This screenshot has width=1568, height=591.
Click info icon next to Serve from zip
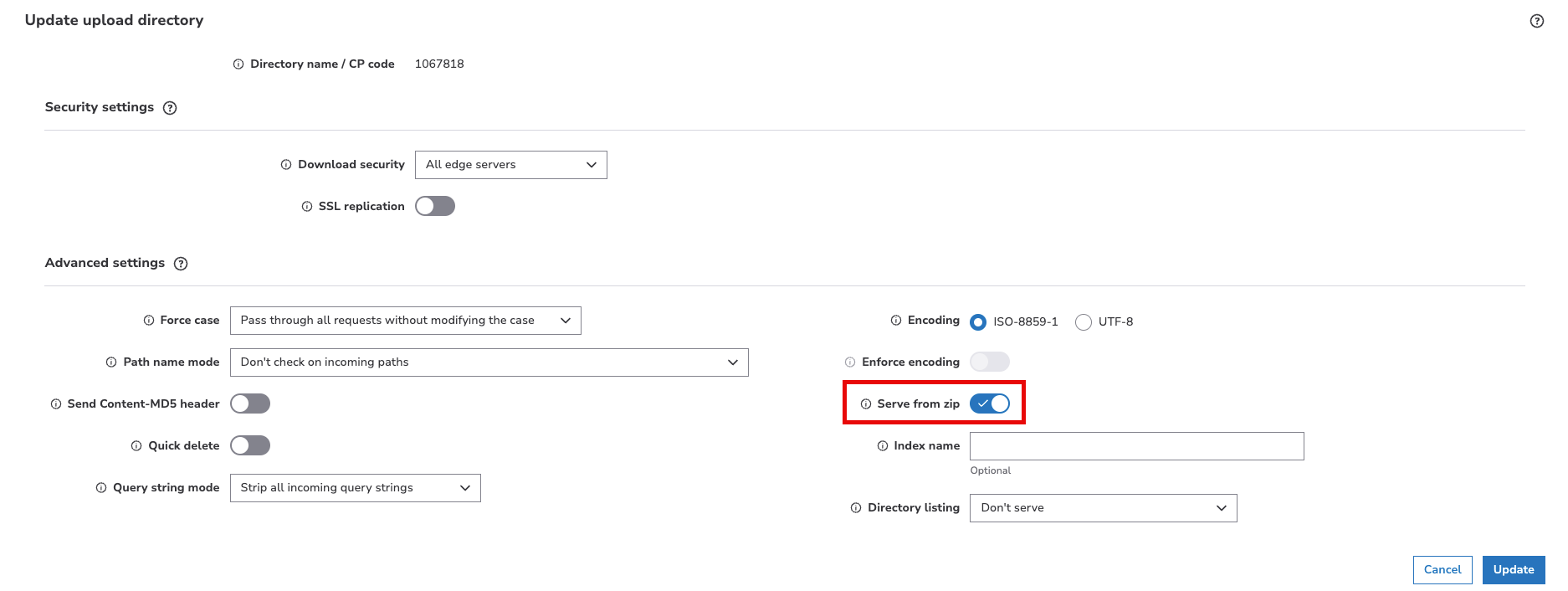(x=866, y=404)
